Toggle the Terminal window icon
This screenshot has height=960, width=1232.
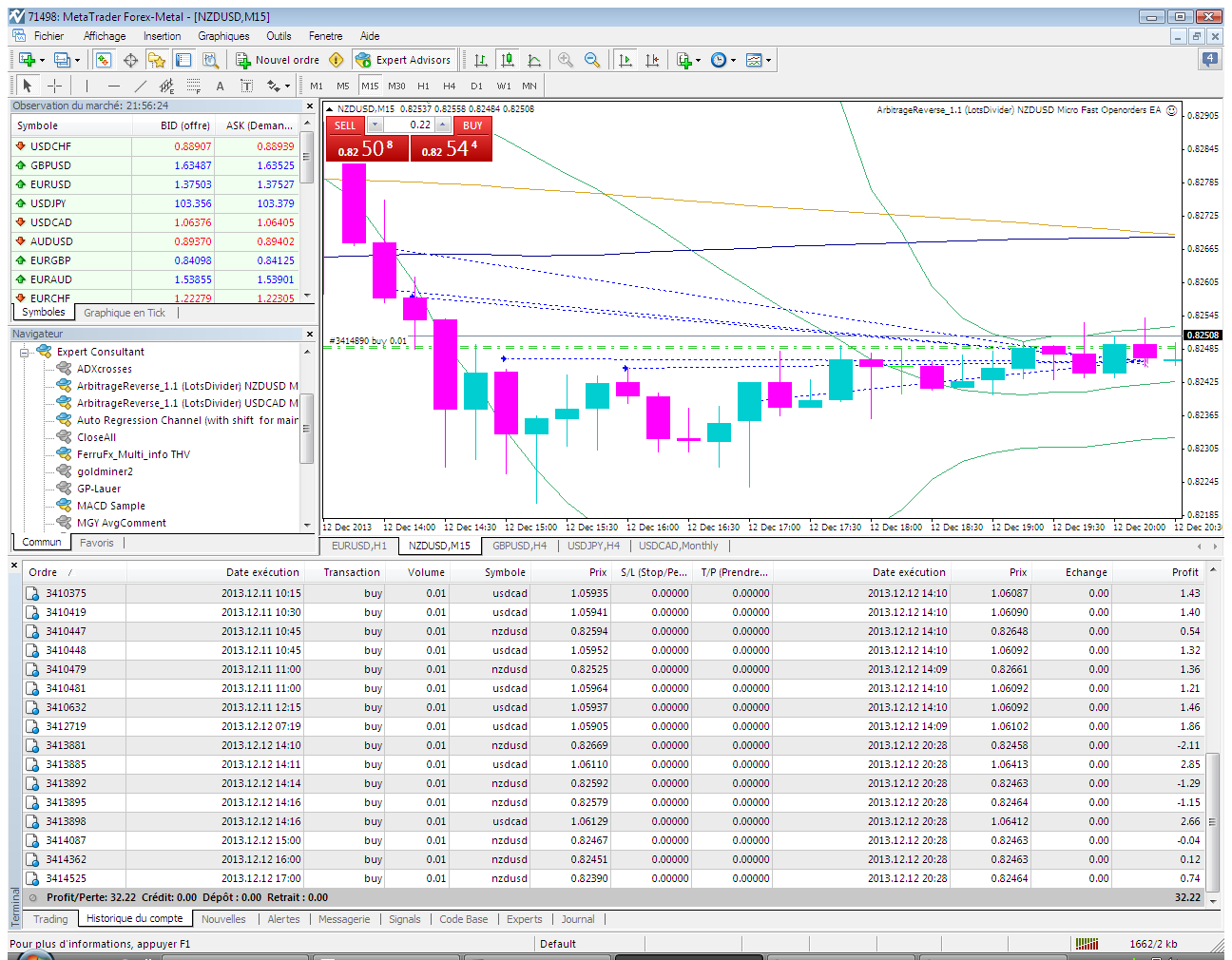pyautogui.click(x=183, y=60)
